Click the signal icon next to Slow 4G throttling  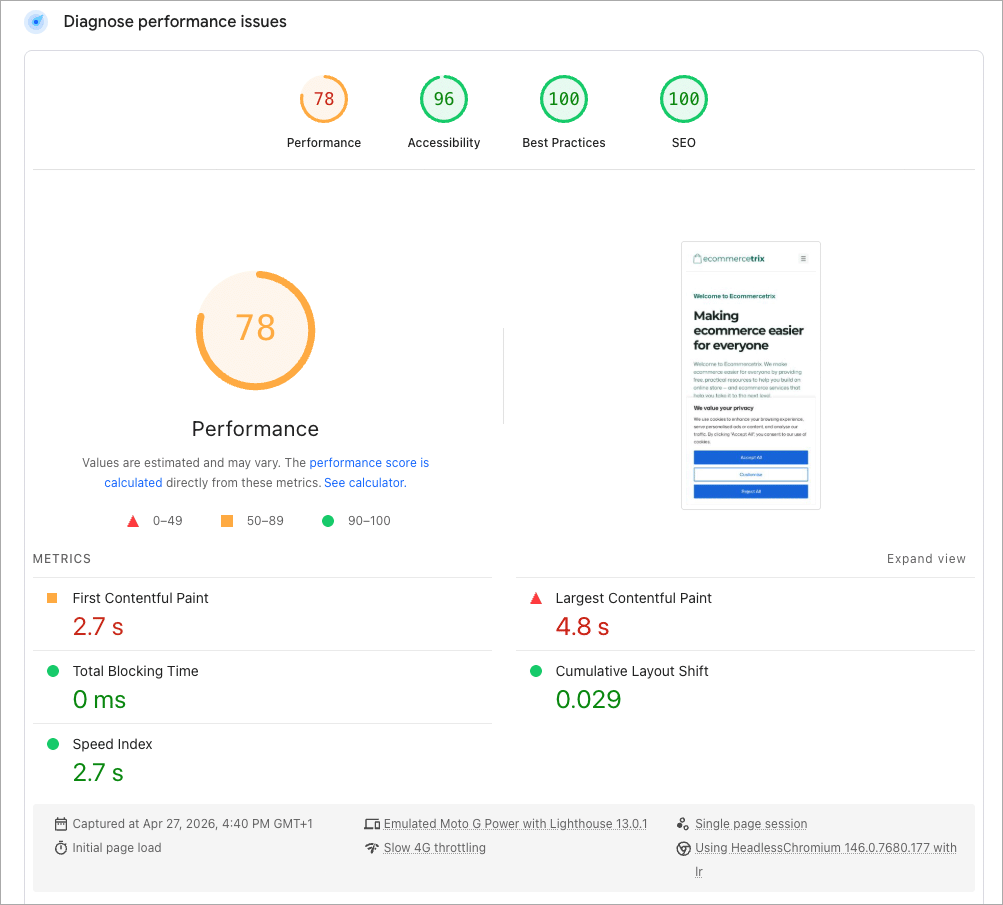[372, 848]
